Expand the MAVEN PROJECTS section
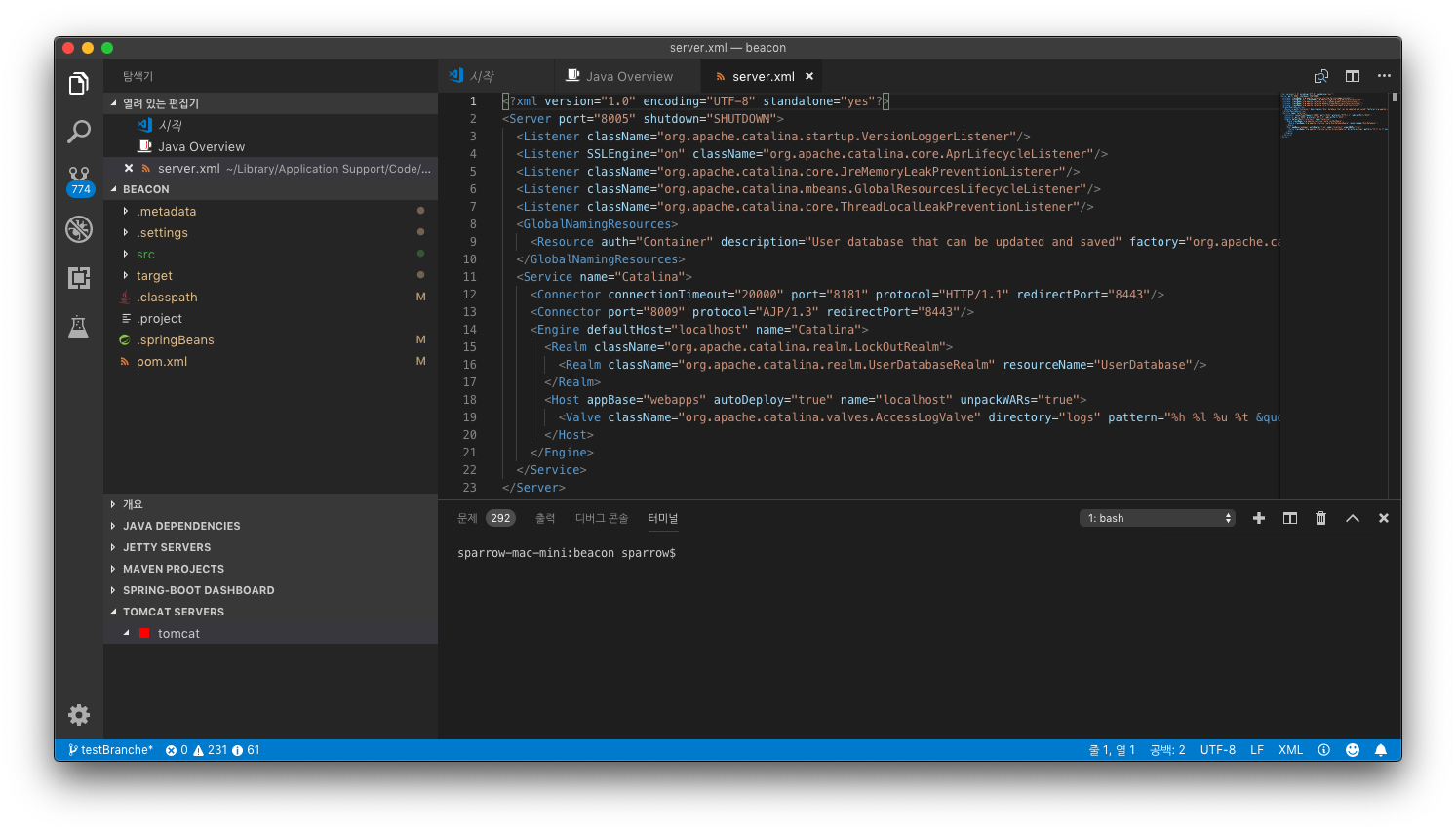The image size is (1456, 833). (271, 569)
